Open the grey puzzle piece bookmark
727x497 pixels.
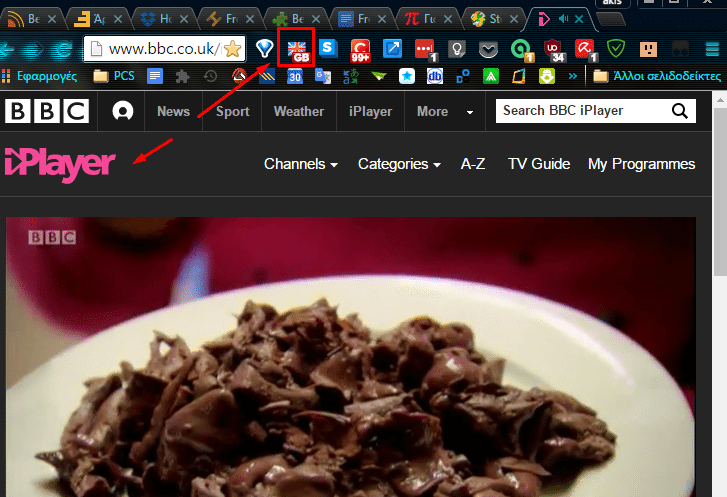(x=182, y=76)
